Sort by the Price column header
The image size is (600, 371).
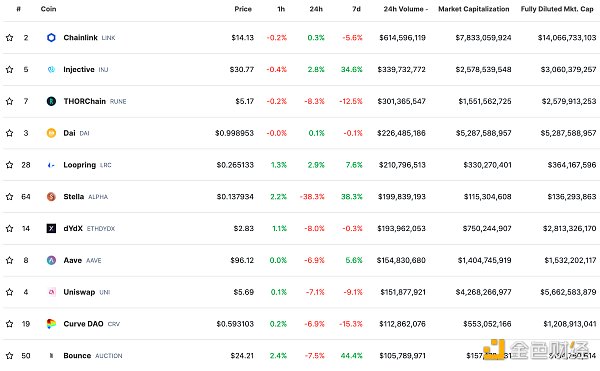(x=243, y=9)
